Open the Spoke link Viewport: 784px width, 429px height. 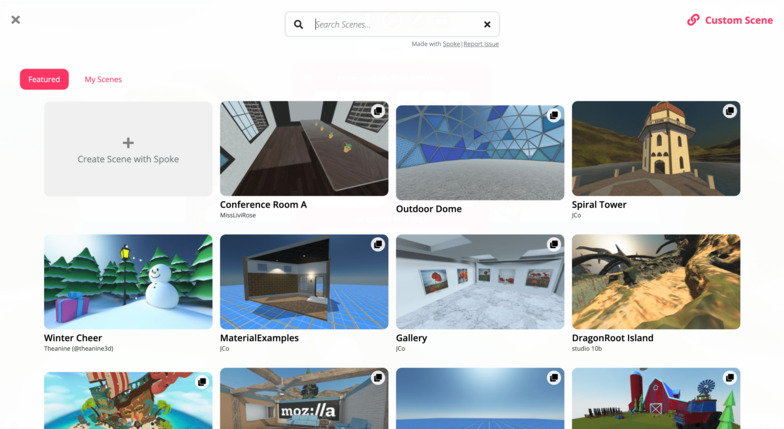point(451,44)
